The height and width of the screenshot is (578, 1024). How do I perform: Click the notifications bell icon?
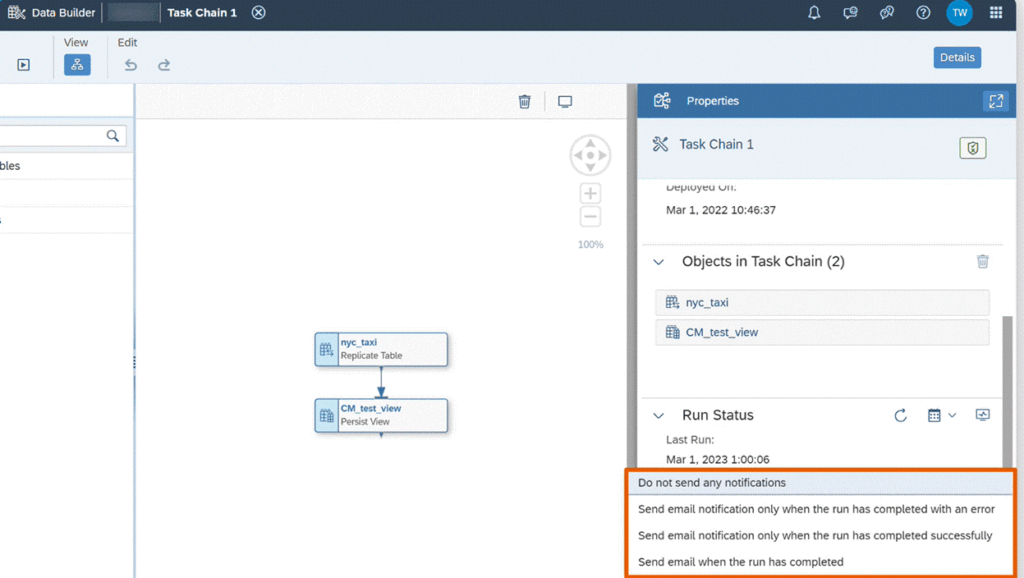click(x=814, y=12)
